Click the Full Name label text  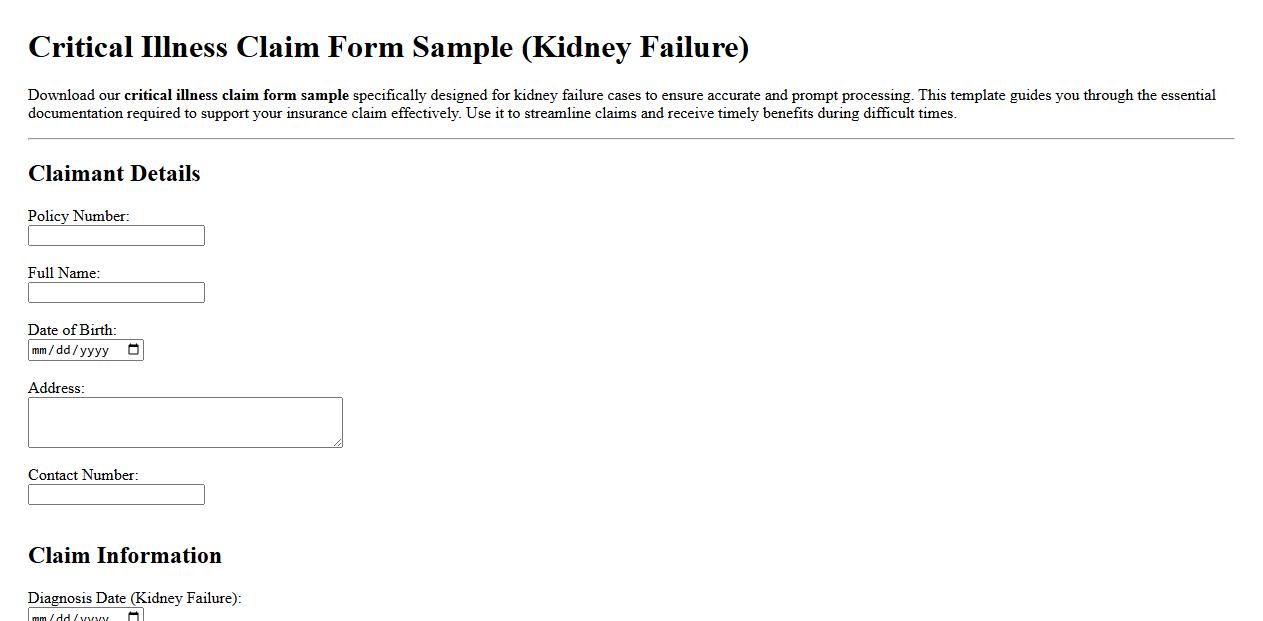point(64,272)
